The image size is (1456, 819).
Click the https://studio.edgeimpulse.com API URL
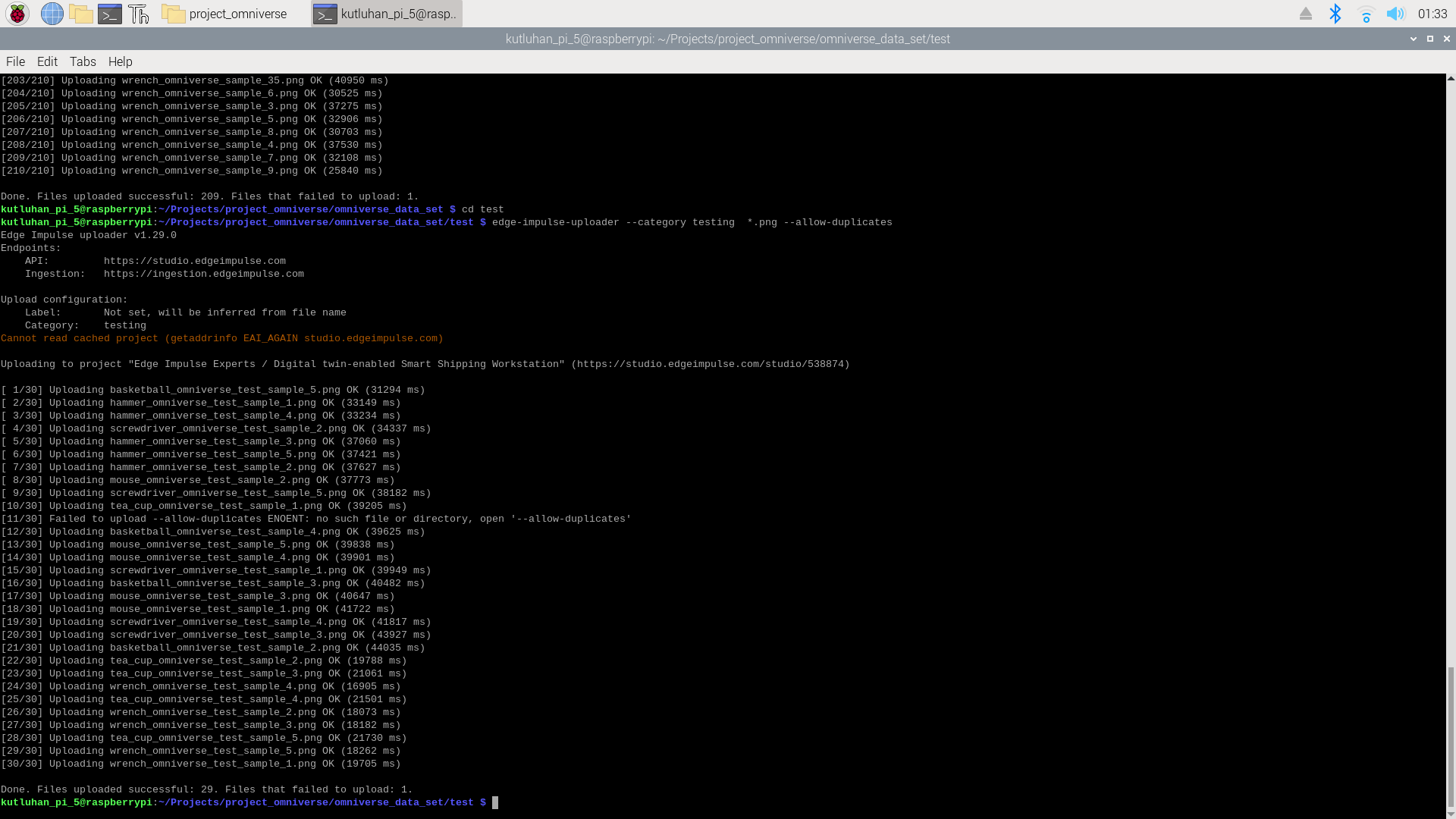coord(195,261)
